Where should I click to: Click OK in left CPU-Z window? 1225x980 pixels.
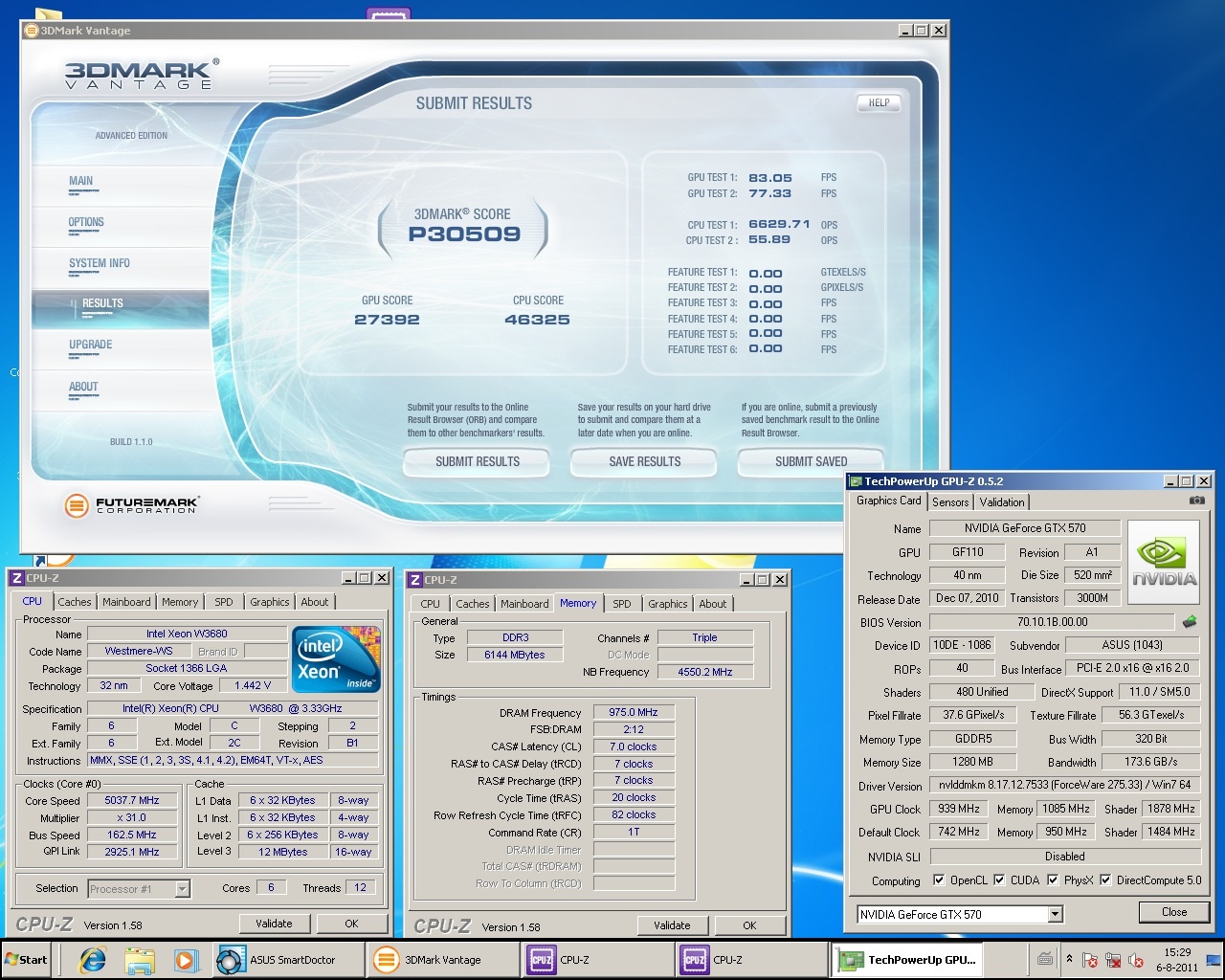click(x=351, y=924)
